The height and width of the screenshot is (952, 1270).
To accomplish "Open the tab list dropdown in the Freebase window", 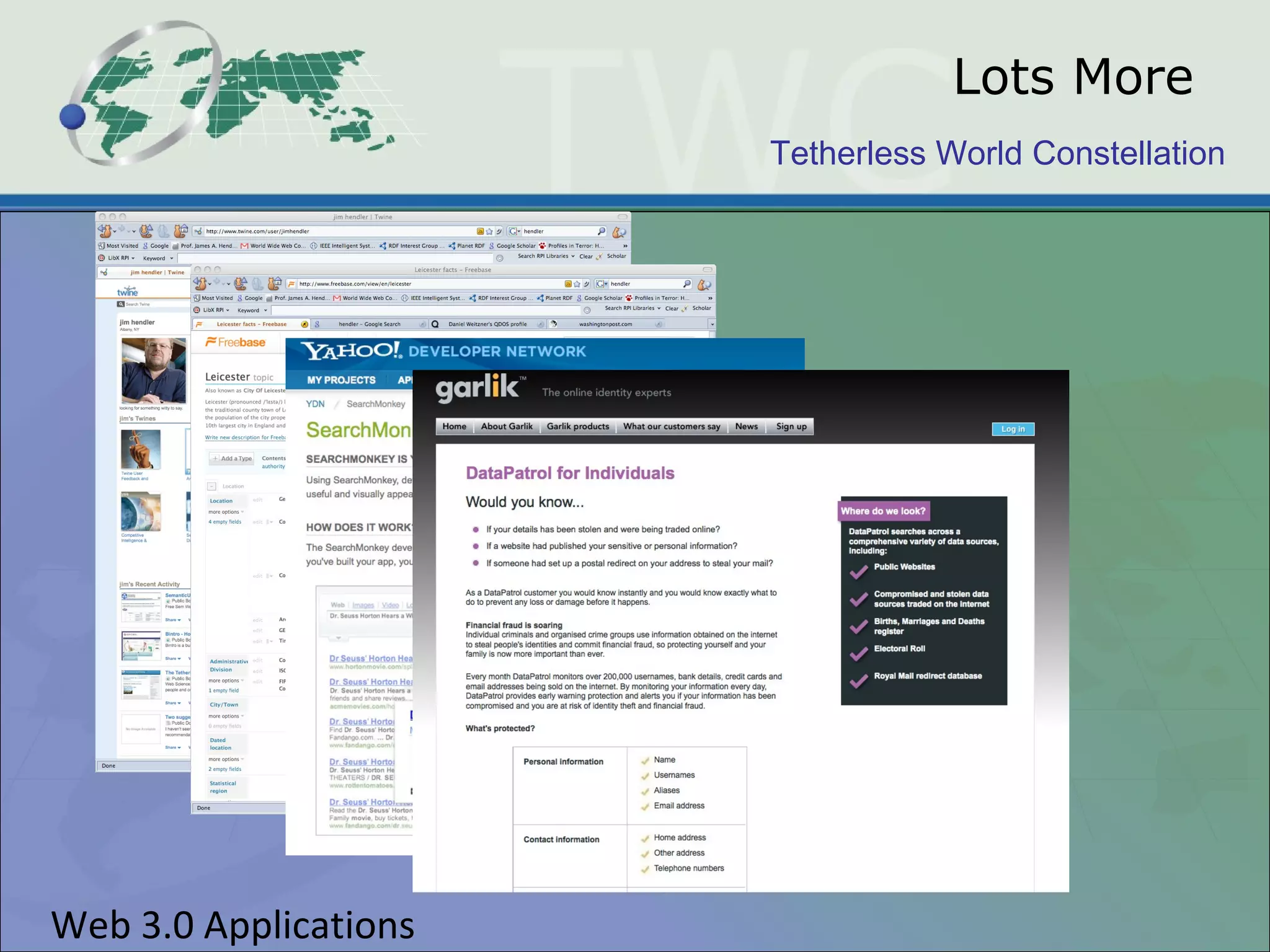I will pyautogui.click(x=712, y=324).
